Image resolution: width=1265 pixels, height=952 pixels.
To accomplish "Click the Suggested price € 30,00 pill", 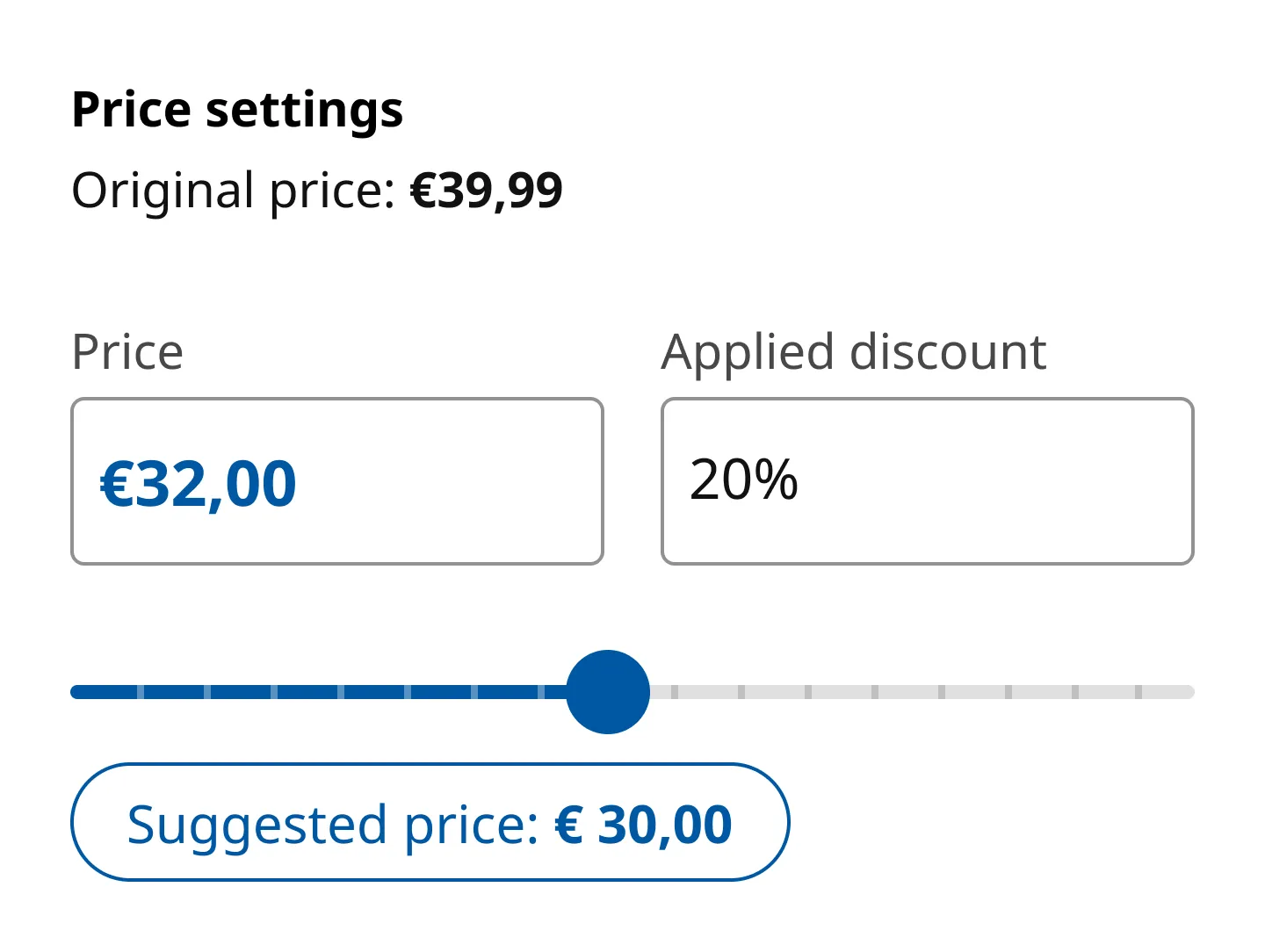I will [x=430, y=822].
